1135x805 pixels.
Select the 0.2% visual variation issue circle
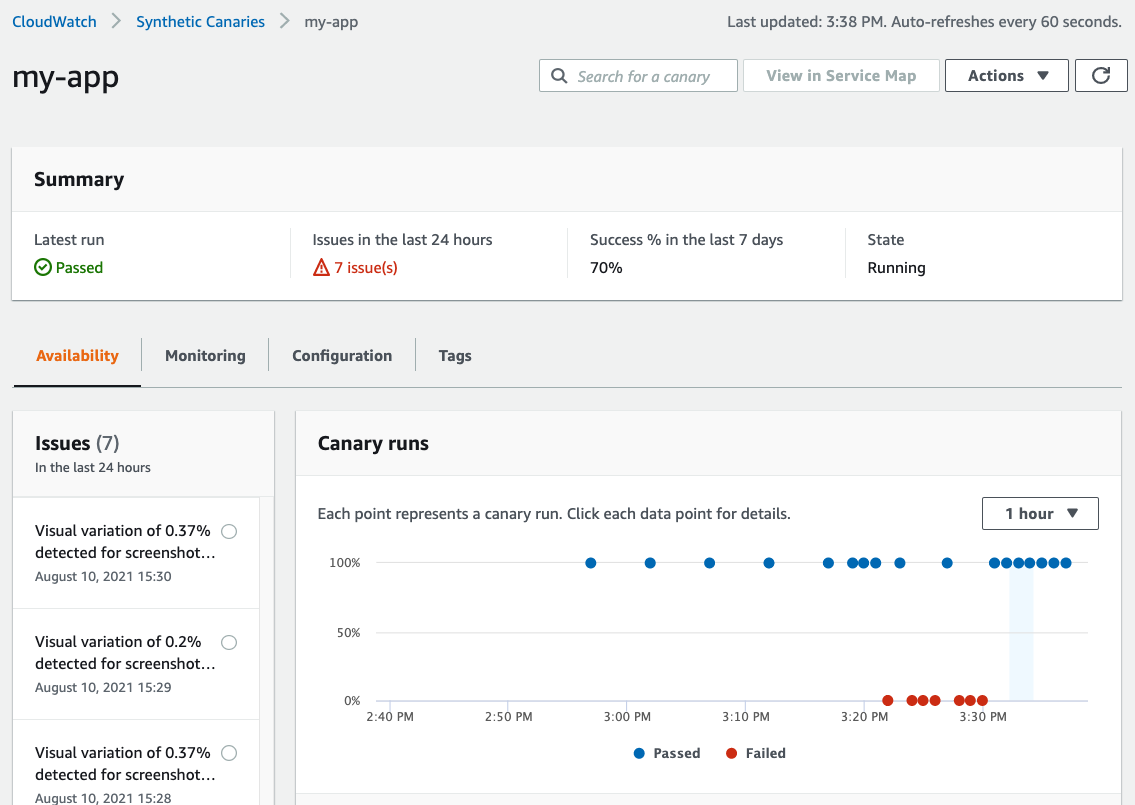pos(229,642)
